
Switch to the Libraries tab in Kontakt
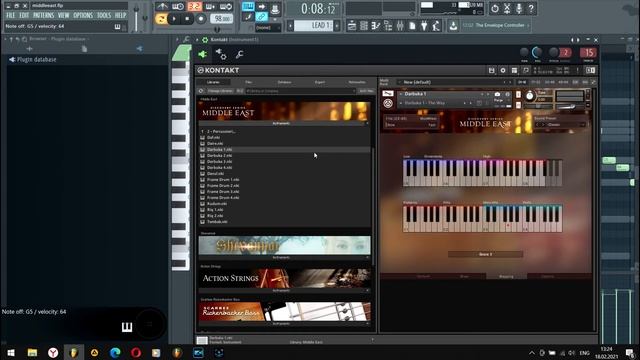click(x=213, y=82)
